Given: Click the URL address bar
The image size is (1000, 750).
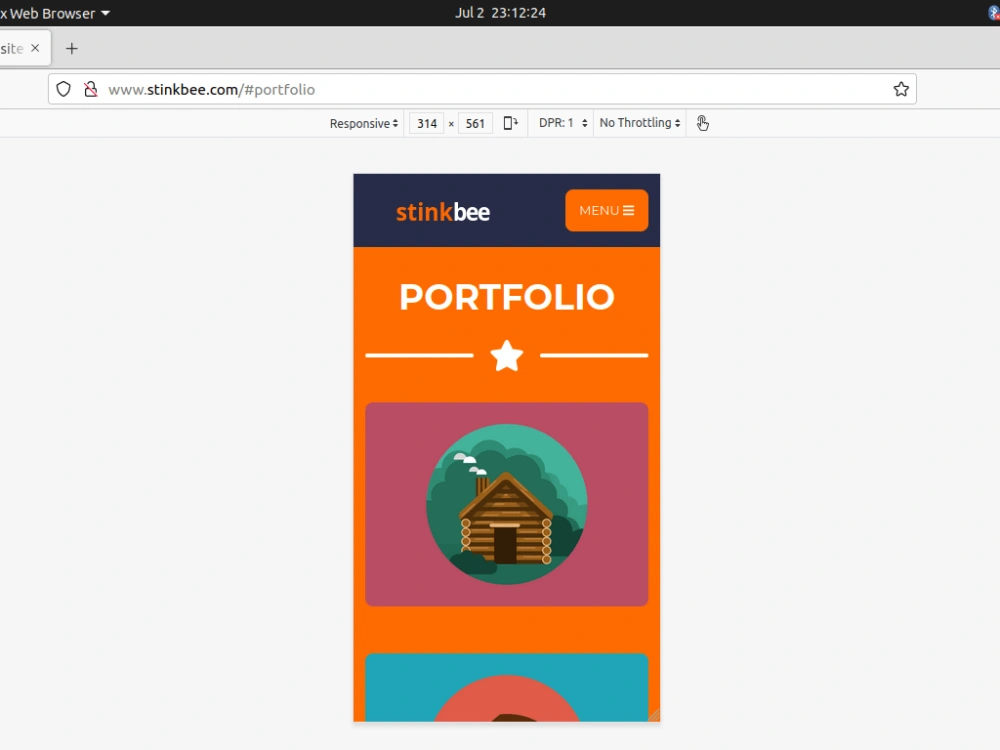Looking at the screenshot, I should tap(482, 89).
